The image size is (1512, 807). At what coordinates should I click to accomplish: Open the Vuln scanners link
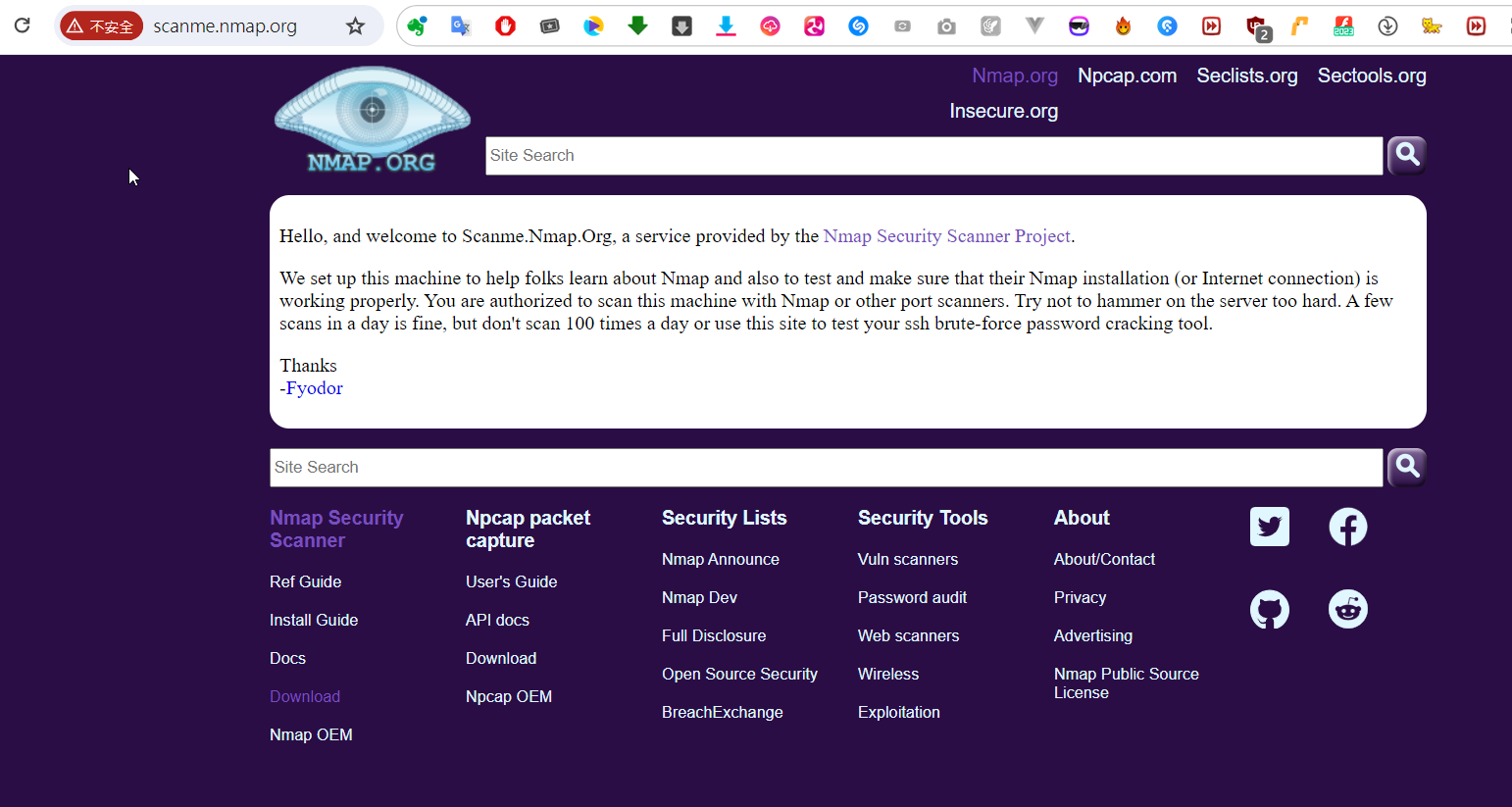tap(908, 559)
